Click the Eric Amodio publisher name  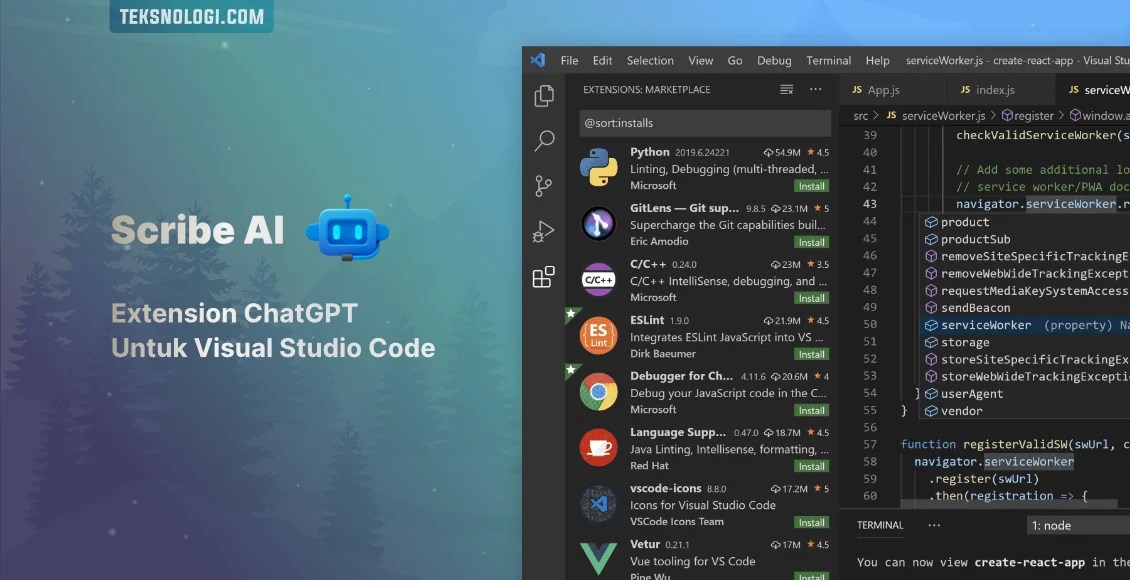[659, 241]
